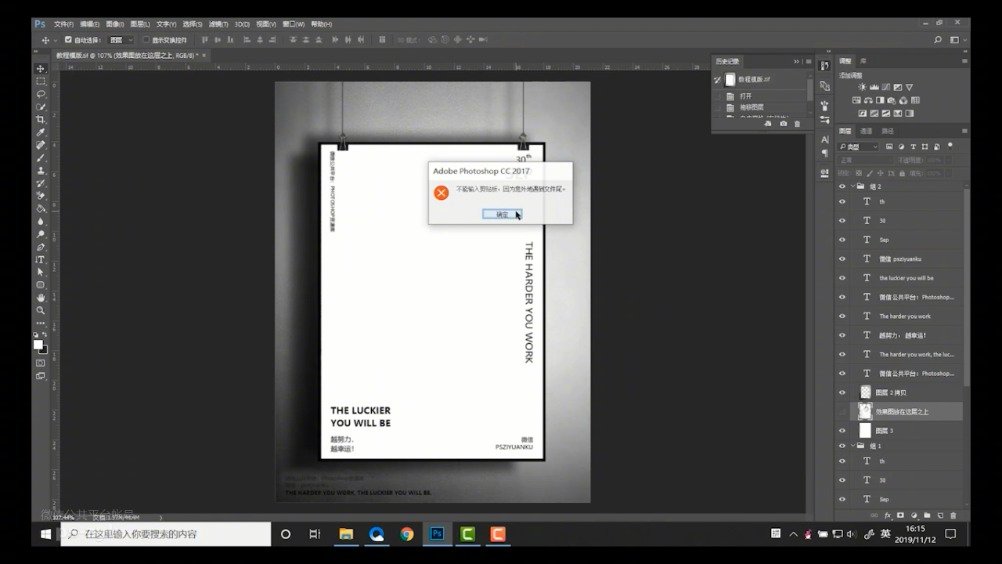Pick the Horizontal Type tool

point(41,259)
